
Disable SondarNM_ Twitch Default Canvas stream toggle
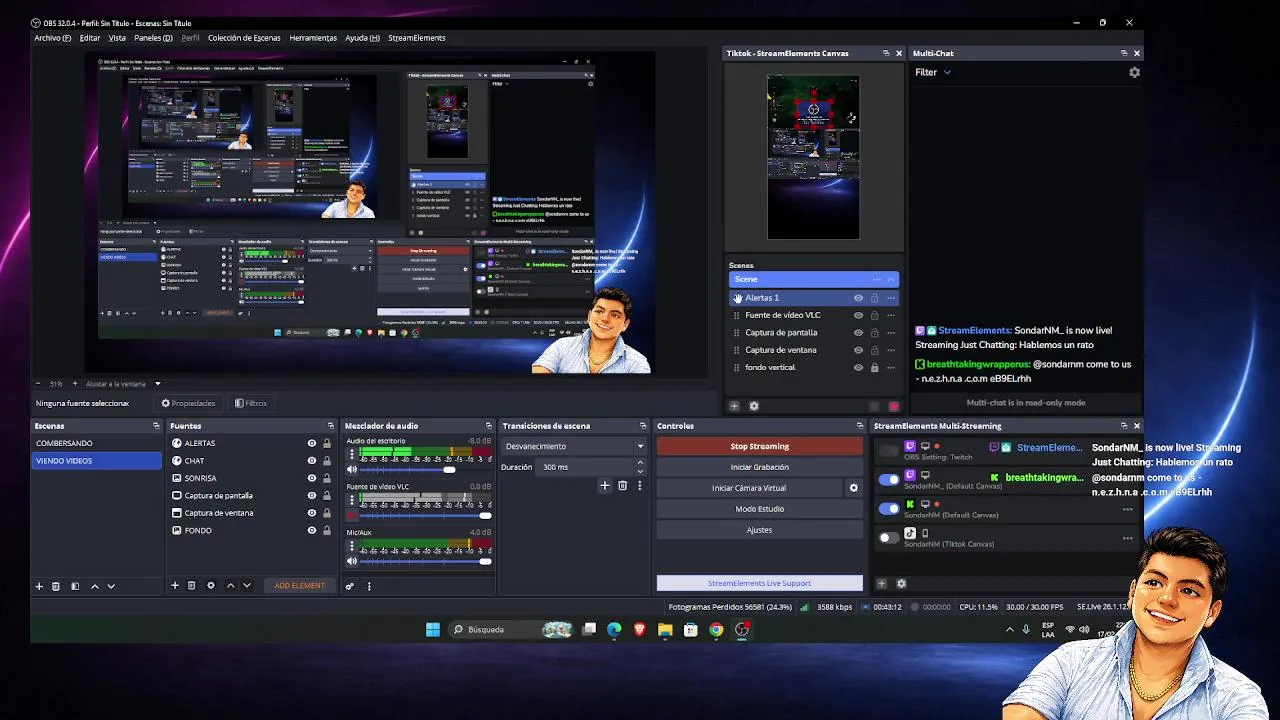(x=888, y=480)
